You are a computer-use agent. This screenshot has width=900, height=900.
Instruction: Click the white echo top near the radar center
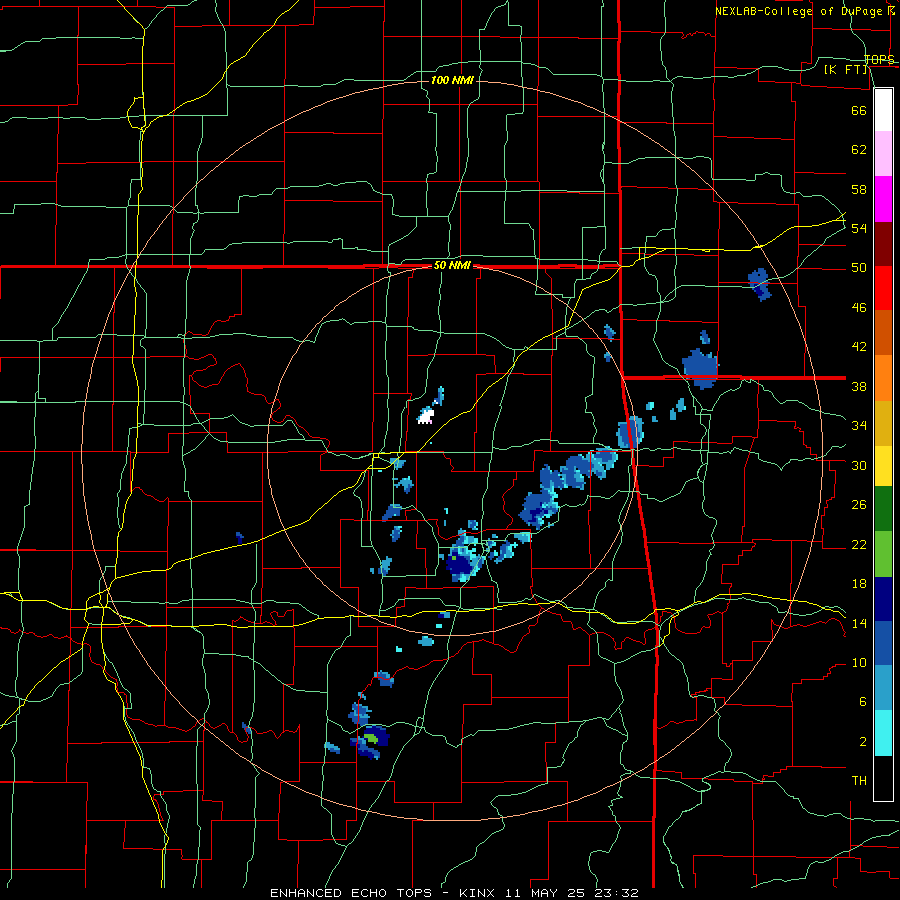pyautogui.click(x=425, y=416)
